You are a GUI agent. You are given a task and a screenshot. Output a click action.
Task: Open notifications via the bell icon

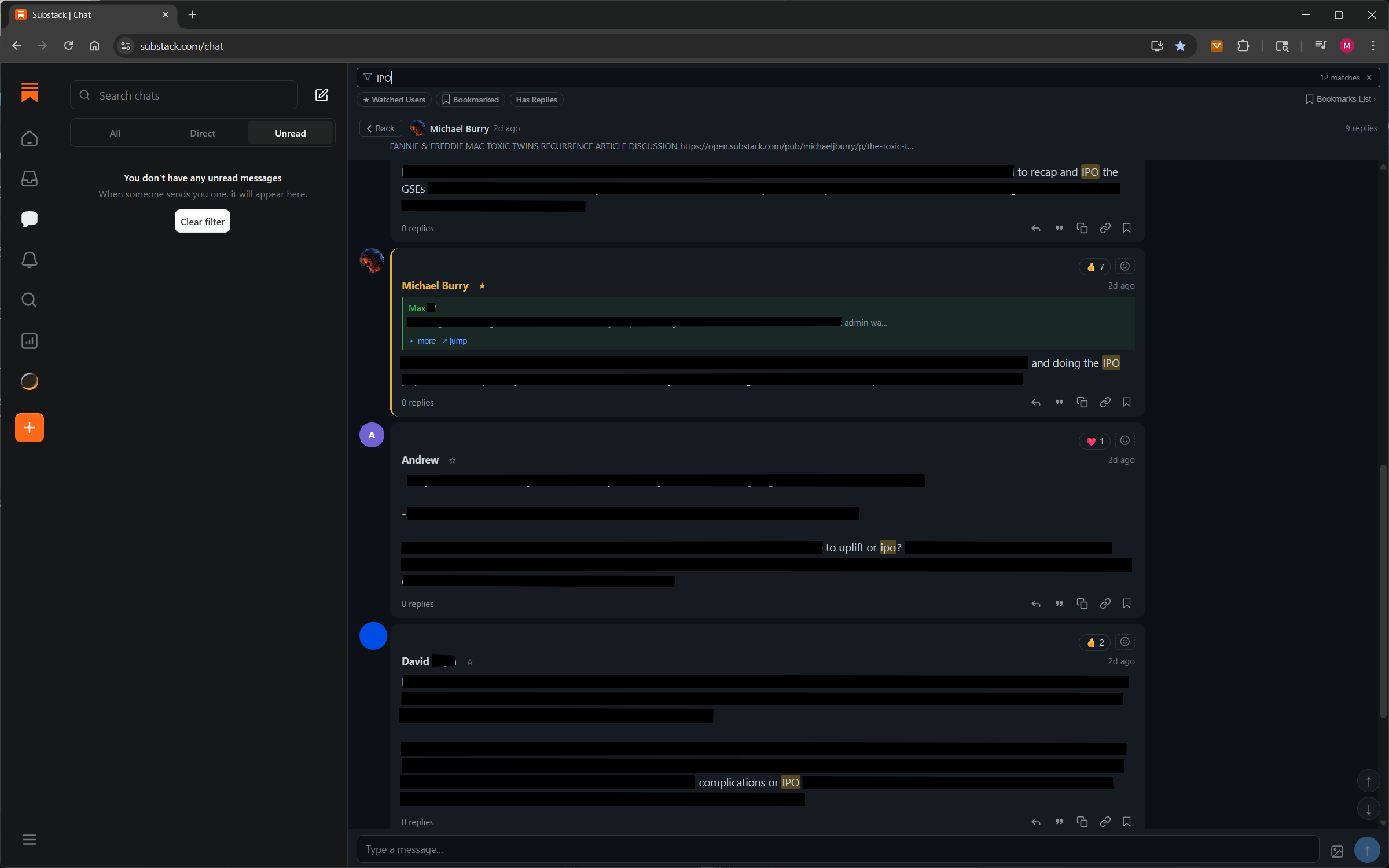tap(29, 260)
